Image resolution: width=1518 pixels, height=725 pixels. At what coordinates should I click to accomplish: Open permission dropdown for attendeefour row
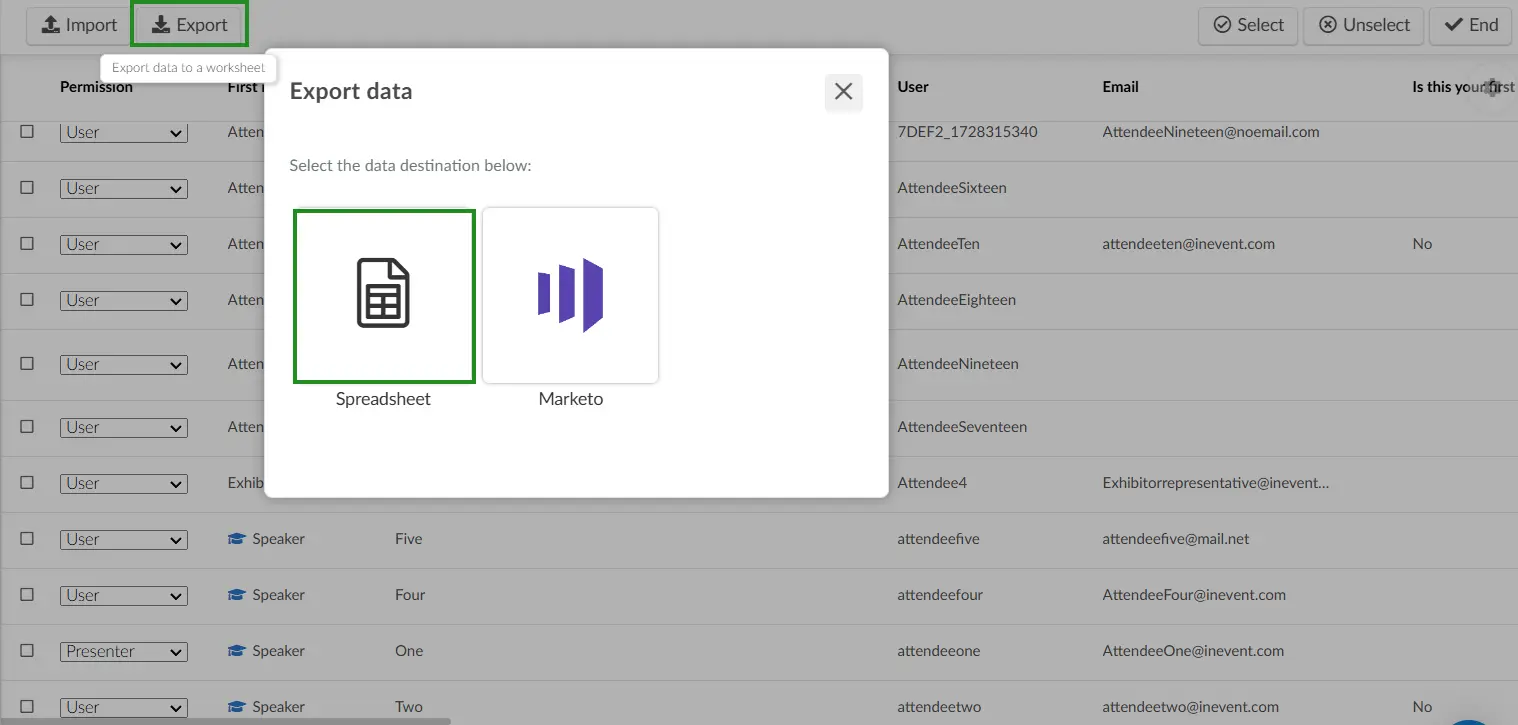click(x=124, y=595)
